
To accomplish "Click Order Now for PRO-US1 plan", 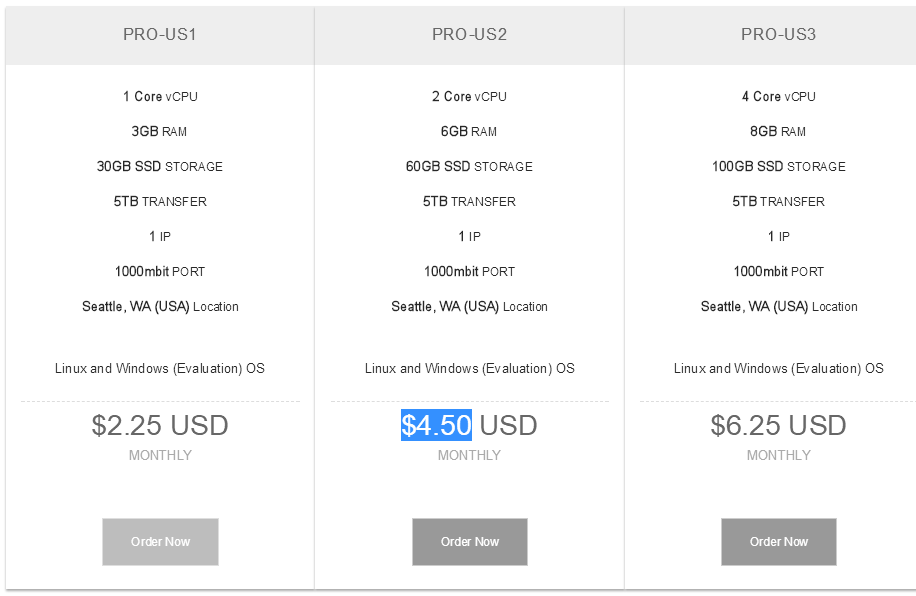I will [160, 542].
